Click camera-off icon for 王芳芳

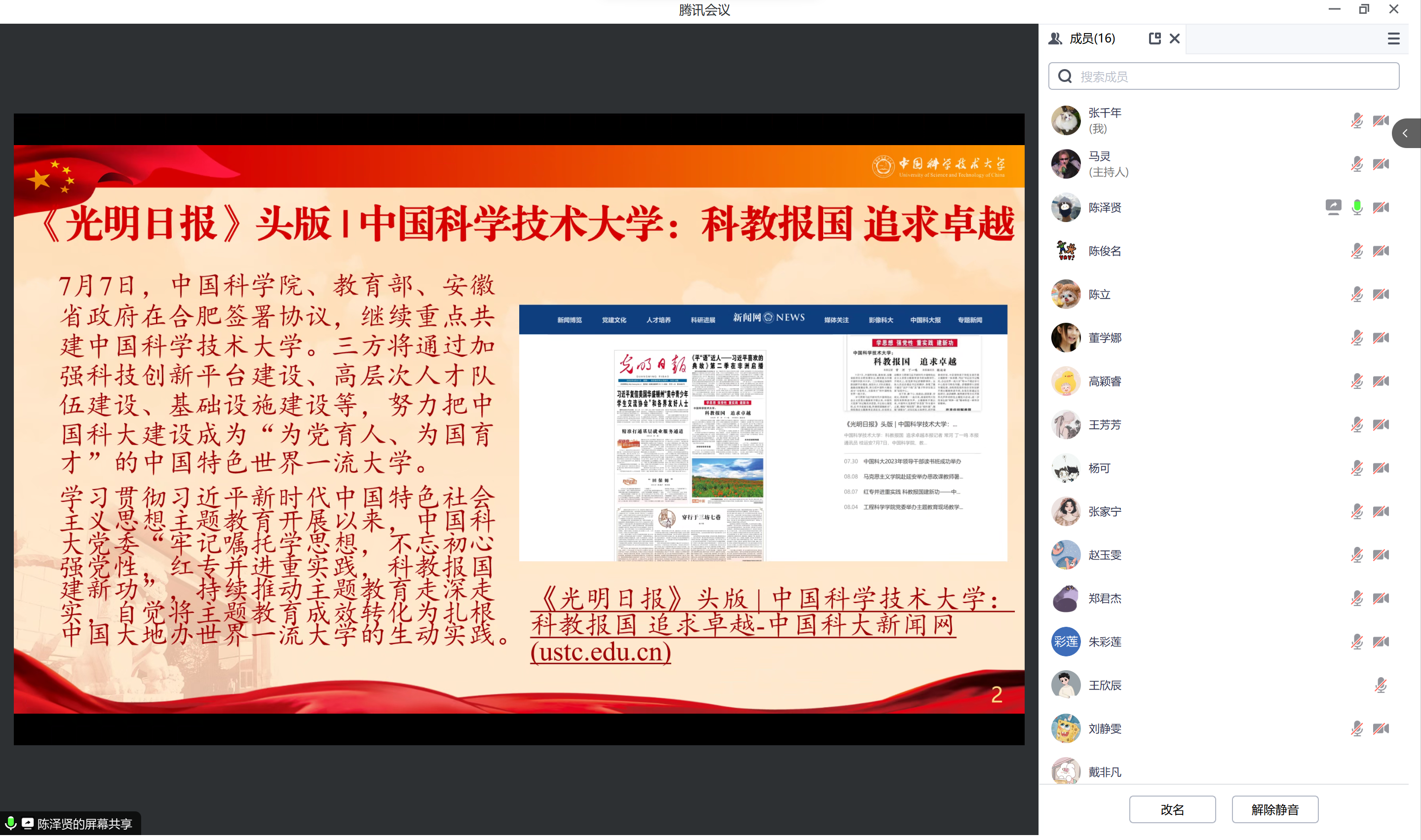click(x=1380, y=424)
